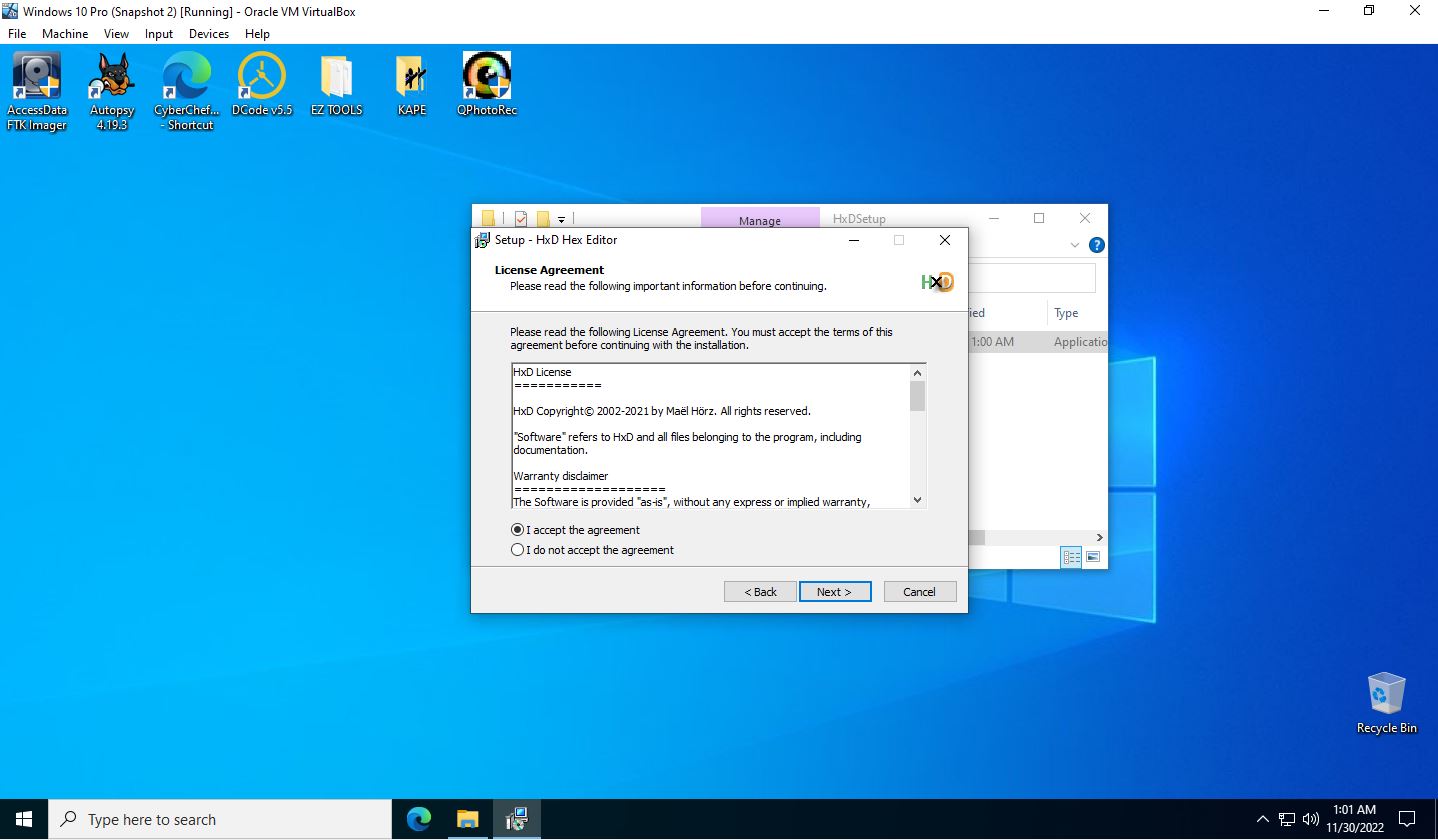
Task: Open AccessData FTK Imager desktop shortcut
Action: (37, 91)
